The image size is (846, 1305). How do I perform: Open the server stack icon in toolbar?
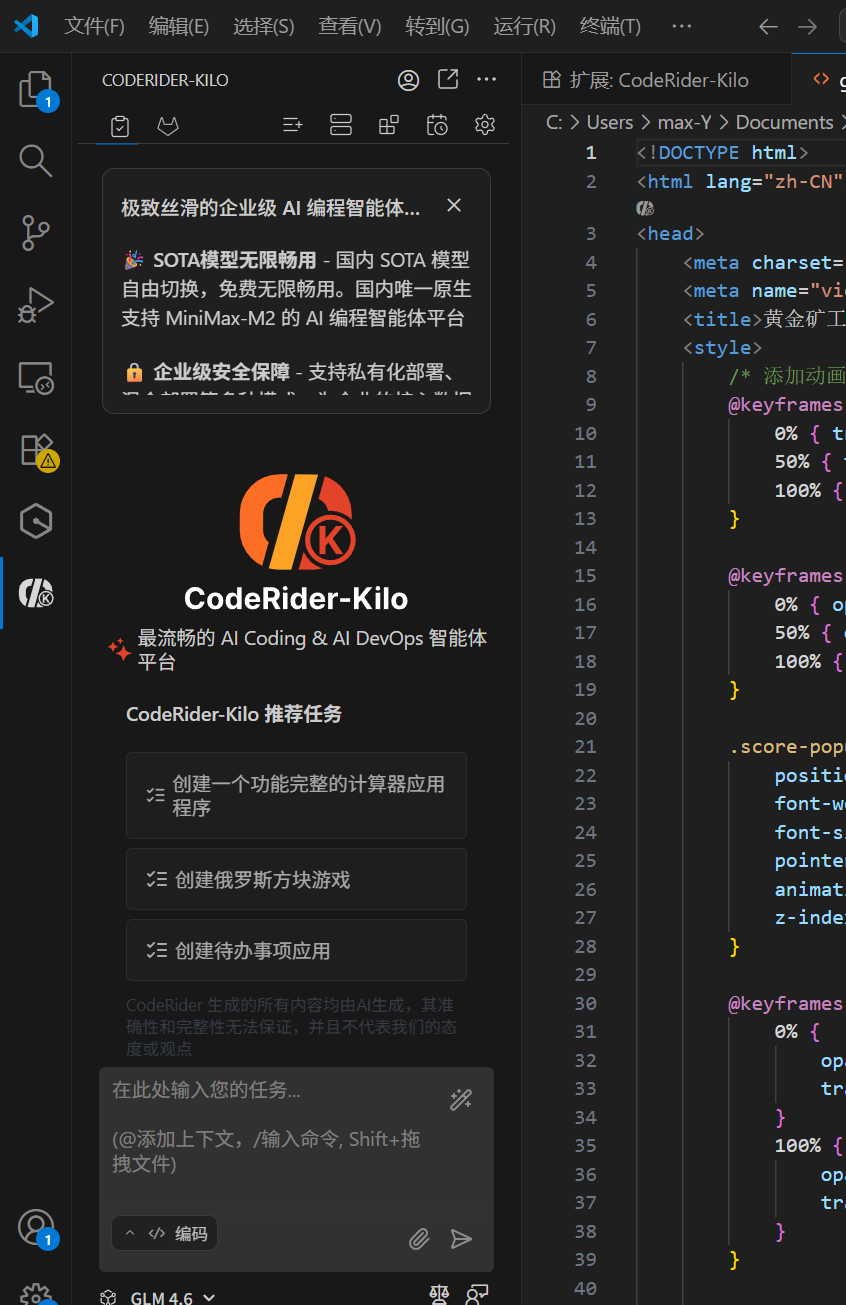341,125
